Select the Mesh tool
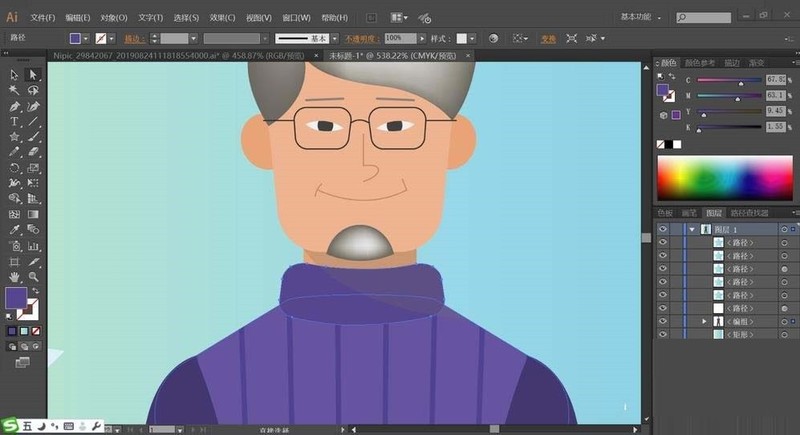Image resolution: width=800 pixels, height=435 pixels. [14, 214]
